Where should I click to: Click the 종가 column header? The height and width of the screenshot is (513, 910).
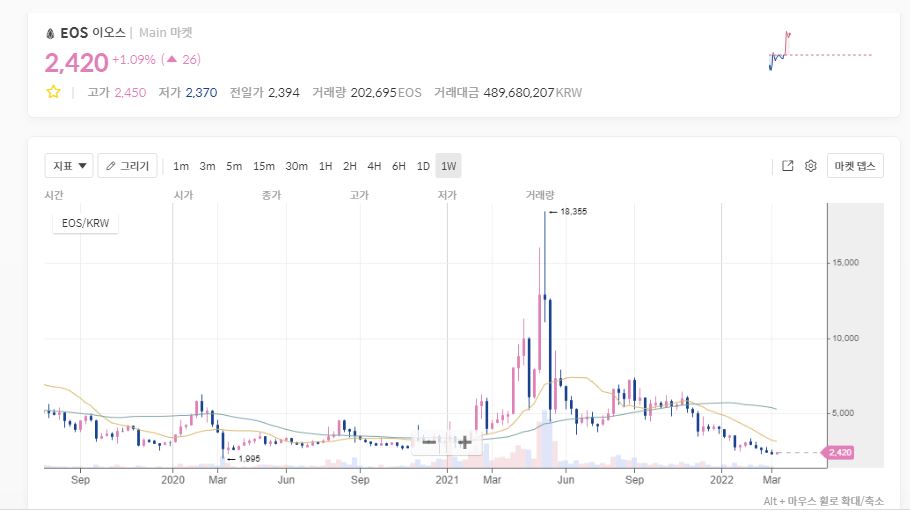click(x=271, y=195)
